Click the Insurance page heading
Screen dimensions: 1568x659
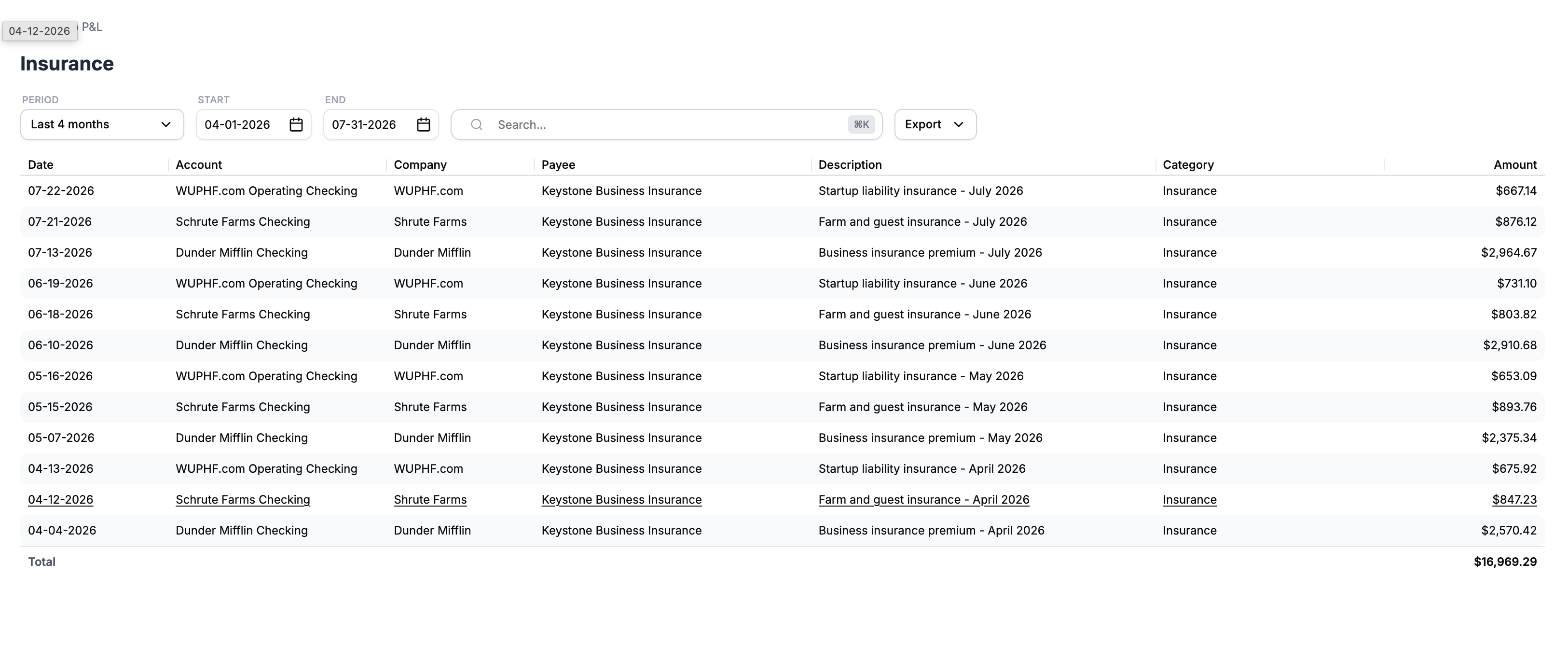coord(67,64)
